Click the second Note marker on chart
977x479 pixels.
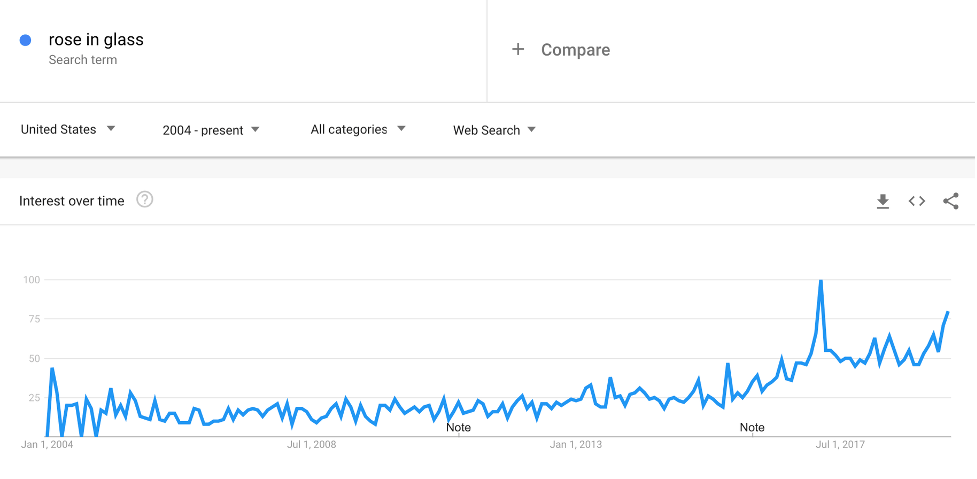(752, 427)
